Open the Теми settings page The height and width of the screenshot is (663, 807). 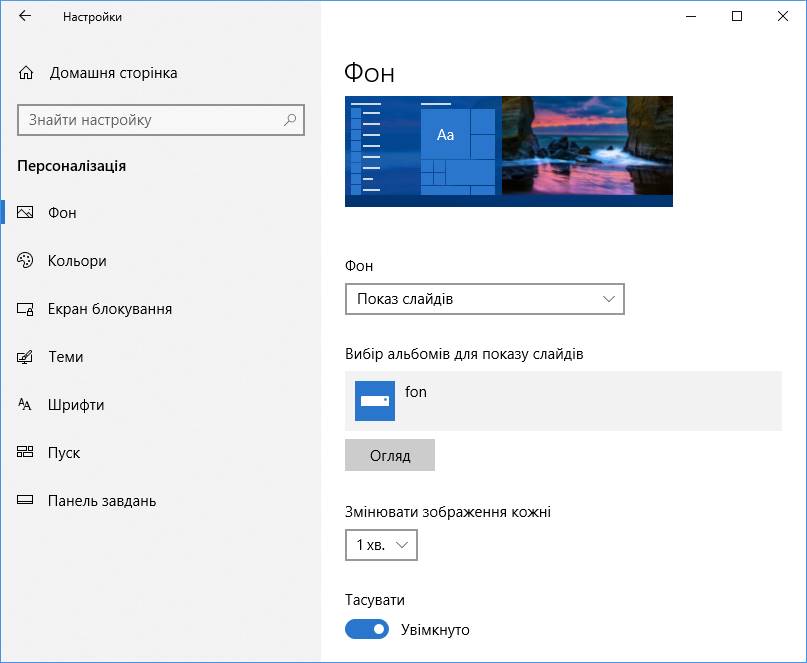tap(65, 357)
